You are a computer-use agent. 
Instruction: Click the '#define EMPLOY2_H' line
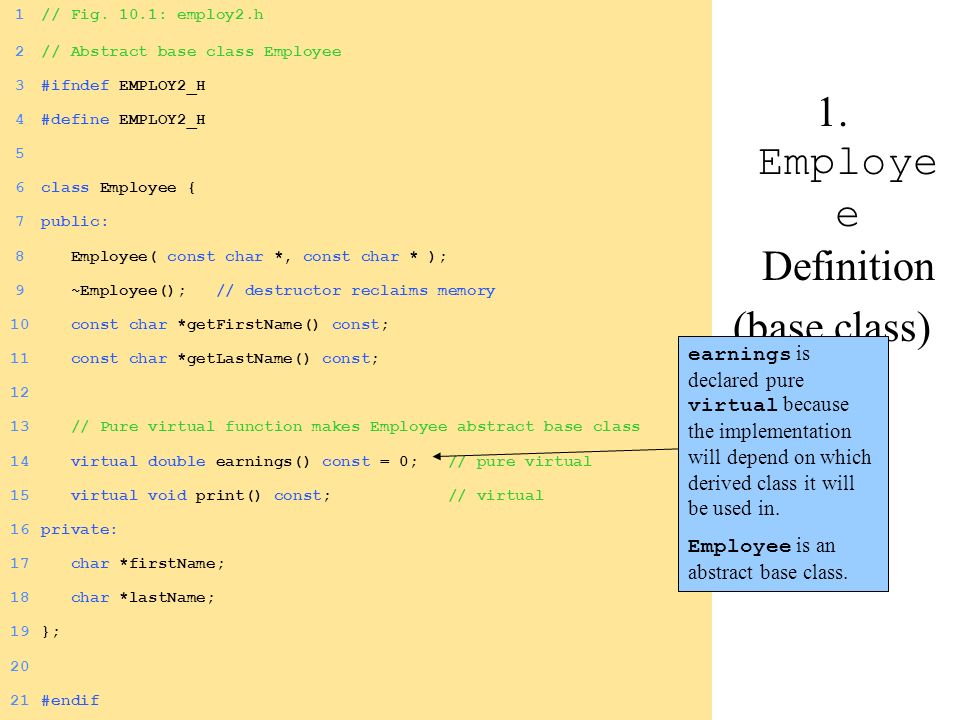pos(123,119)
